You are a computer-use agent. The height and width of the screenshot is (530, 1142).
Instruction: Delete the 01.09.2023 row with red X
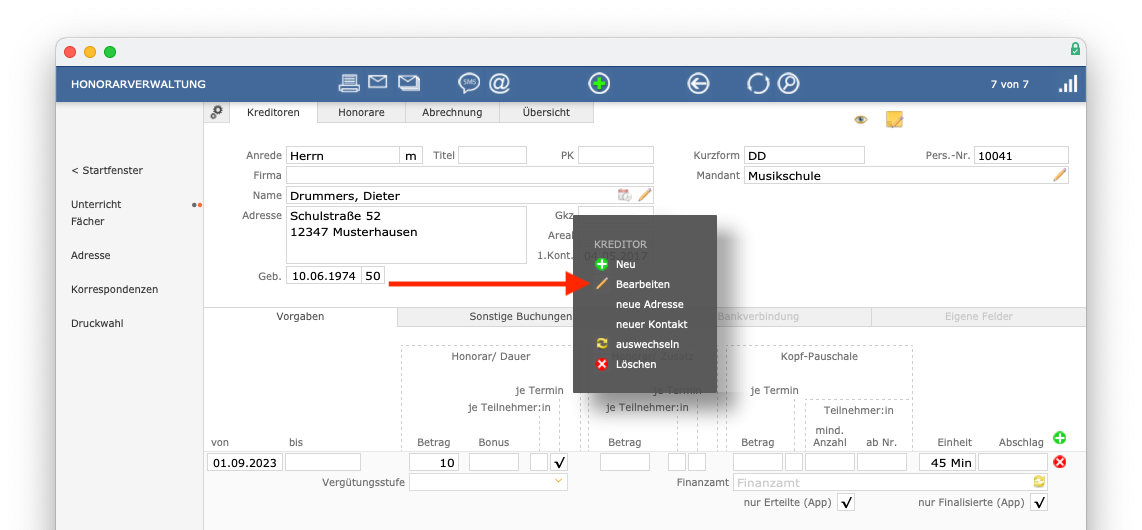1060,462
